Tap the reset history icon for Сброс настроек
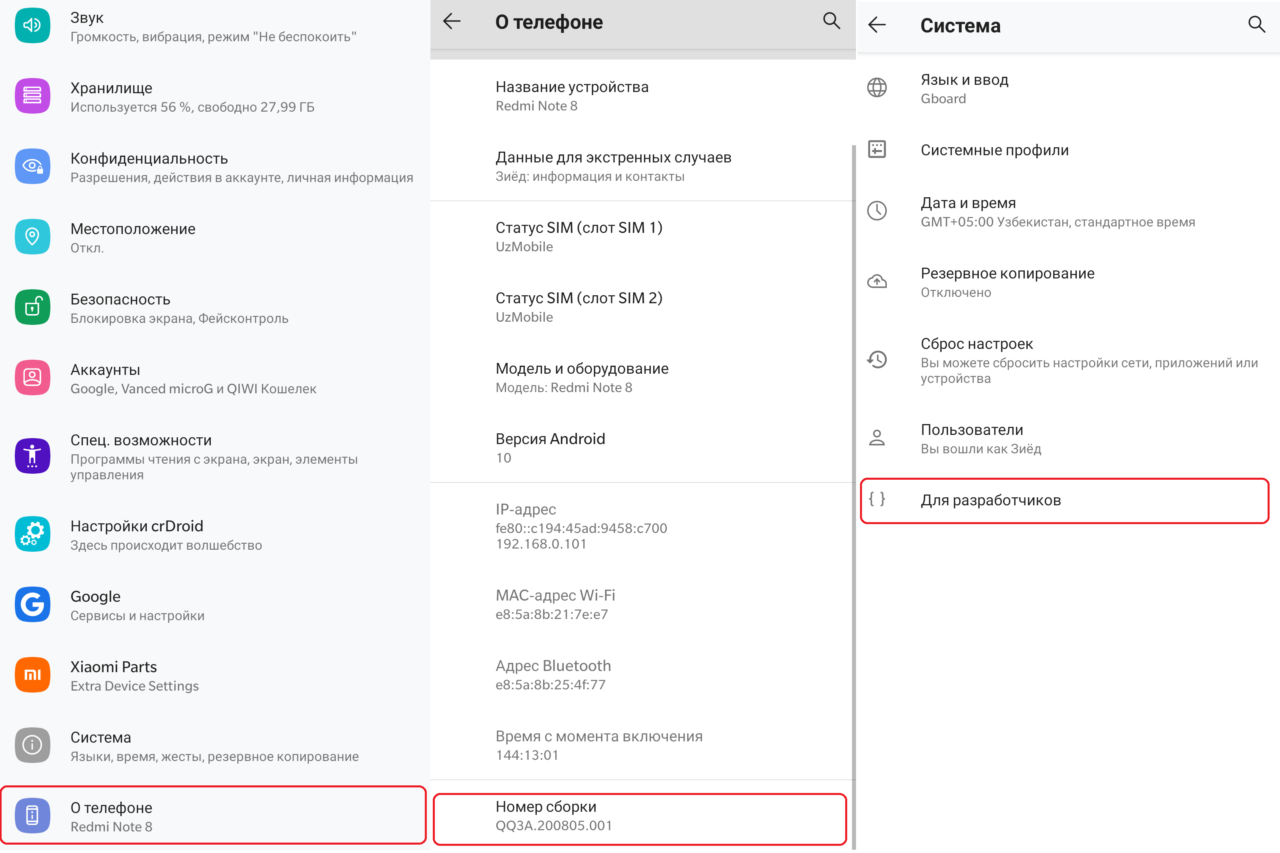1280x853 pixels. coord(877,360)
